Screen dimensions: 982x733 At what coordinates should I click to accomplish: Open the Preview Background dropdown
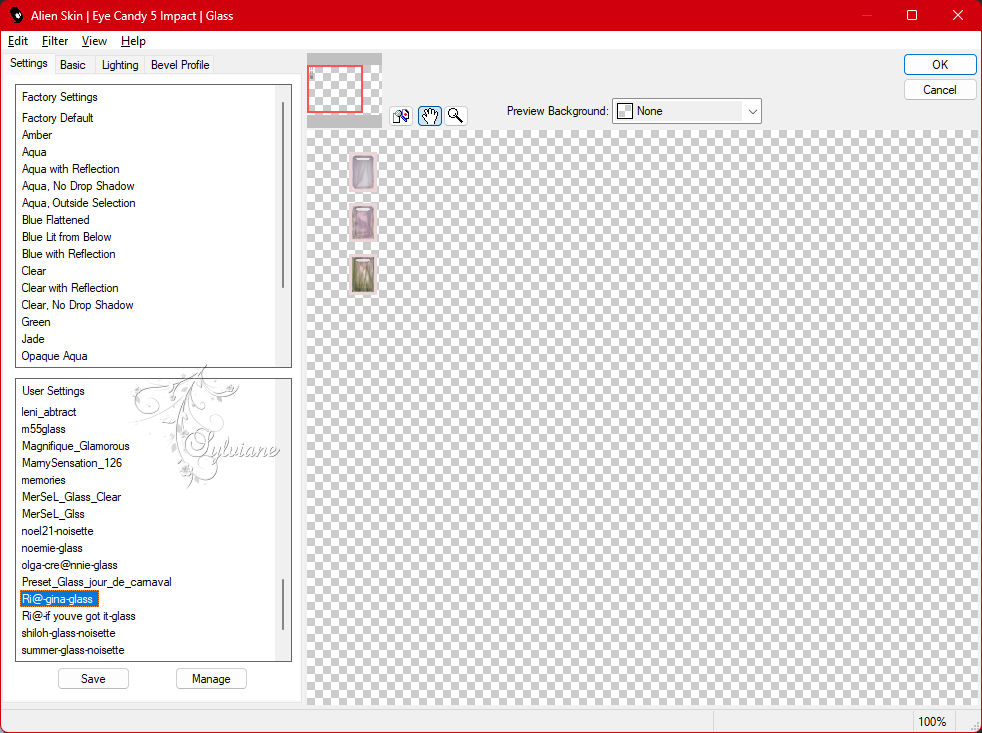(686, 111)
